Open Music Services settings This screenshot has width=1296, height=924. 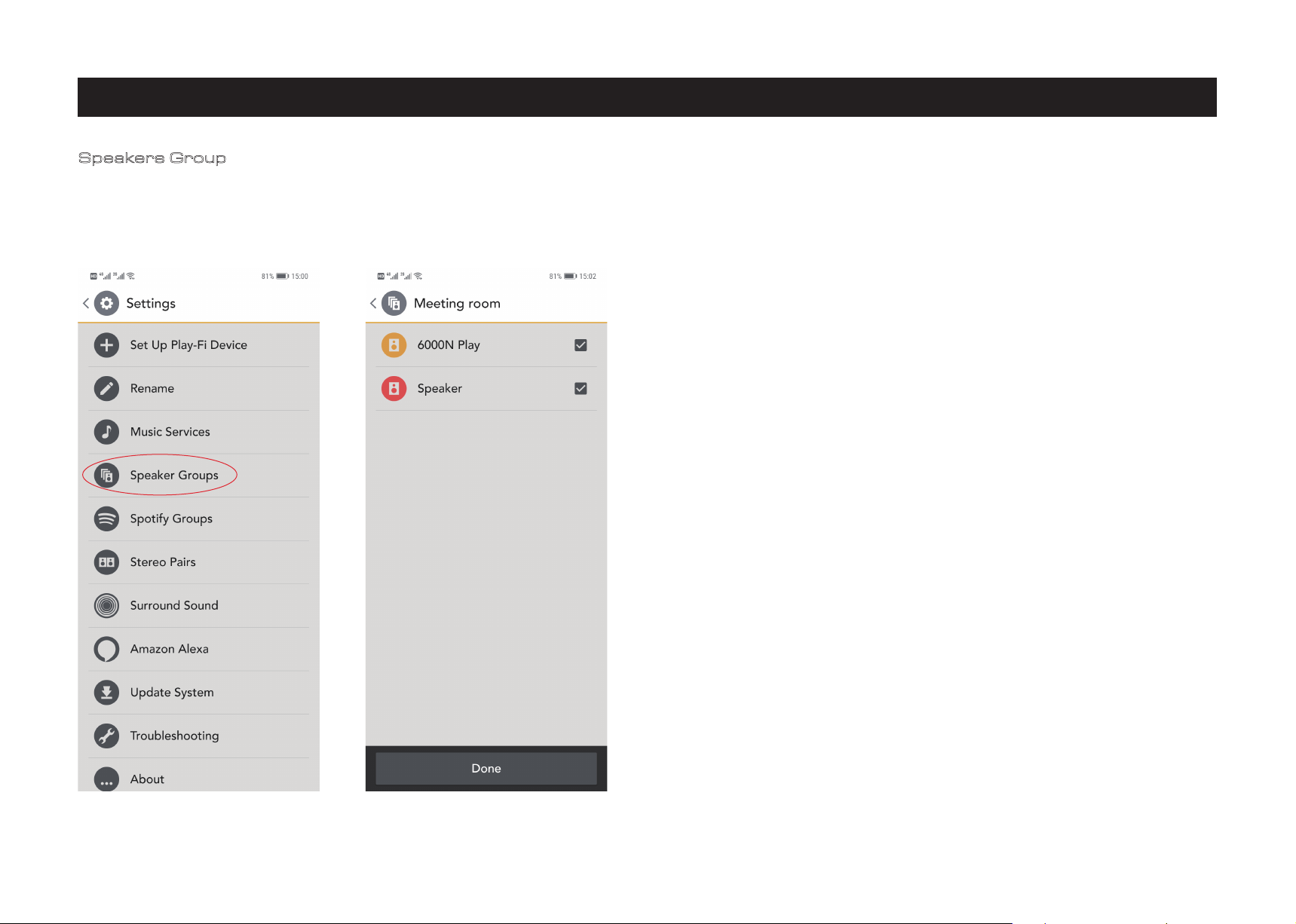pyautogui.click(x=199, y=432)
